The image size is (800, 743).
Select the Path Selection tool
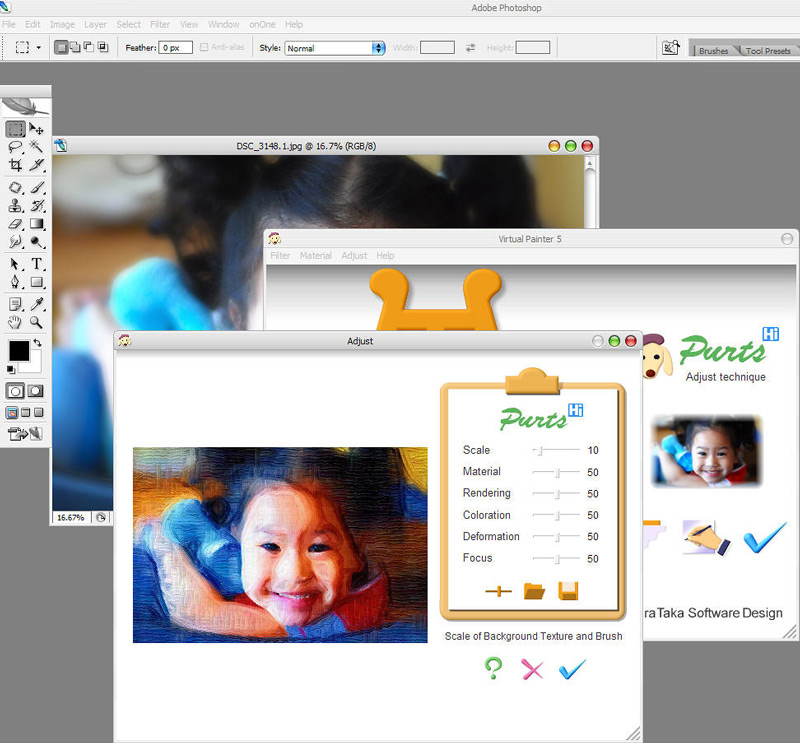tap(15, 264)
